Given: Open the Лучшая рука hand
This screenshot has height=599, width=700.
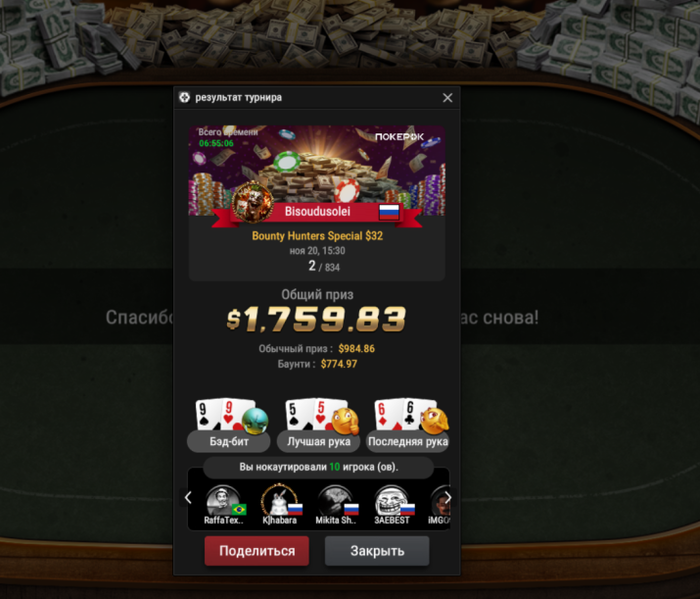Looking at the screenshot, I should pyautogui.click(x=318, y=442).
